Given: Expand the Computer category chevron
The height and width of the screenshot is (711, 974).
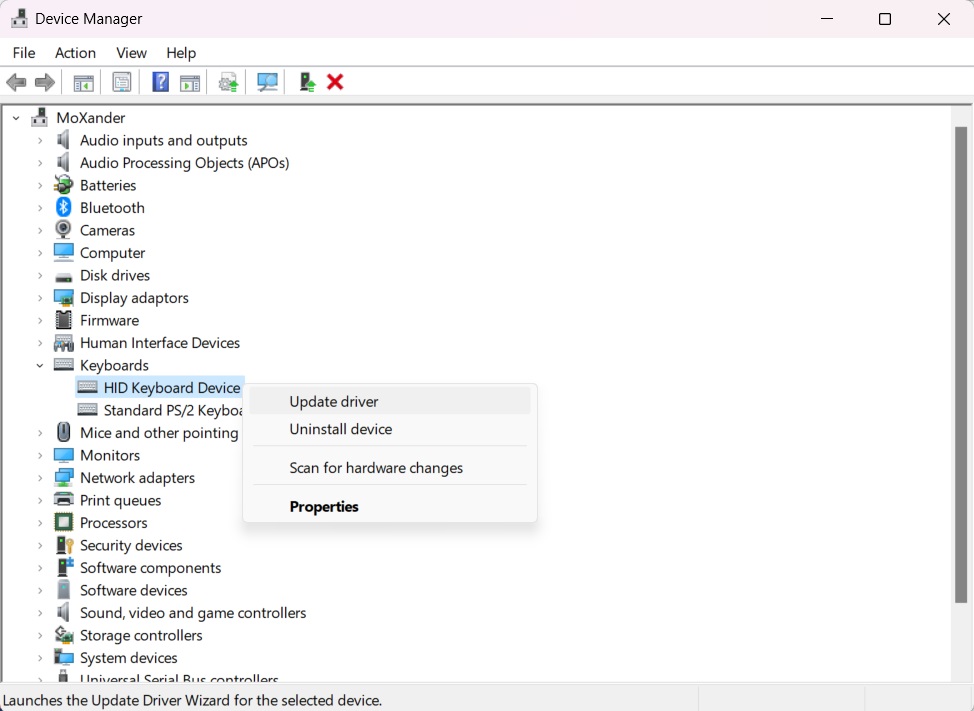Looking at the screenshot, I should (40, 253).
